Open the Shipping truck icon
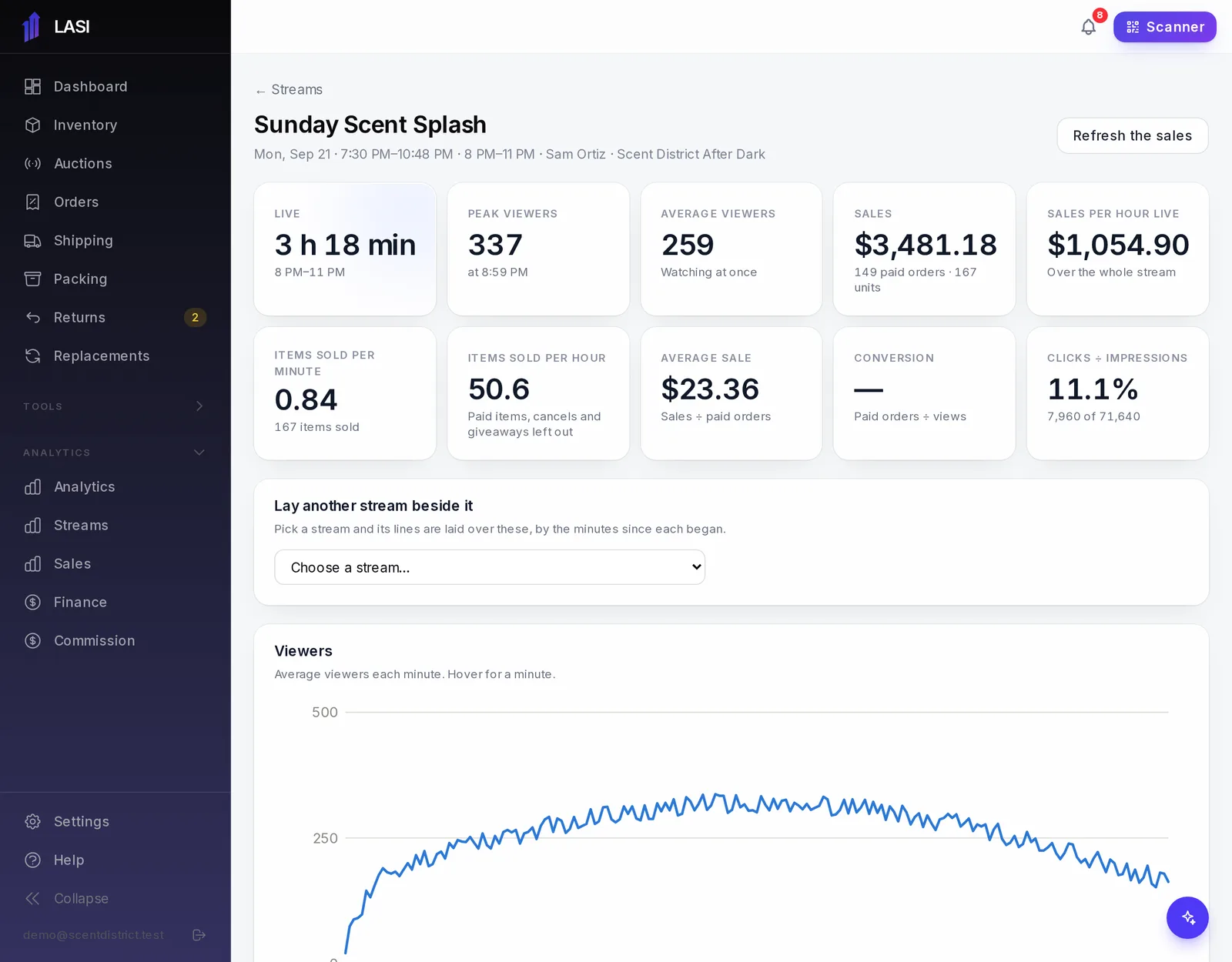 coord(32,241)
